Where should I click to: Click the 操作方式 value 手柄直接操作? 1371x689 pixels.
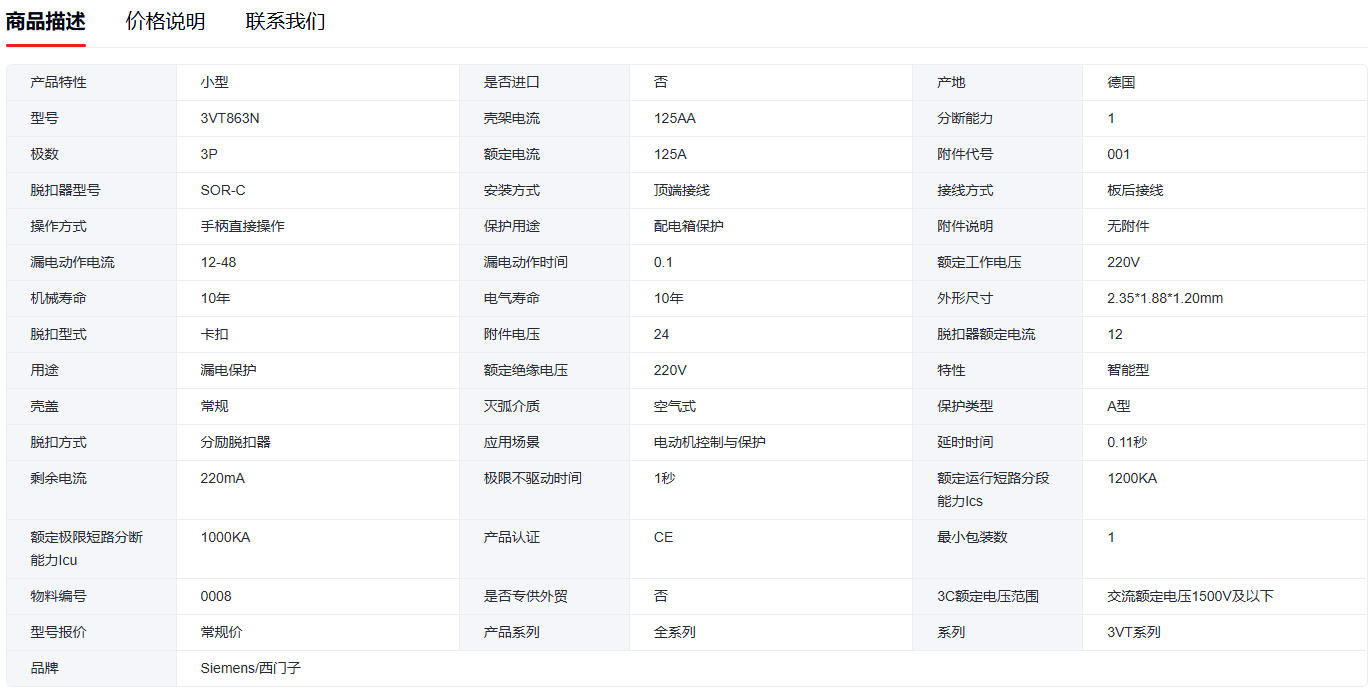pyautogui.click(x=243, y=226)
